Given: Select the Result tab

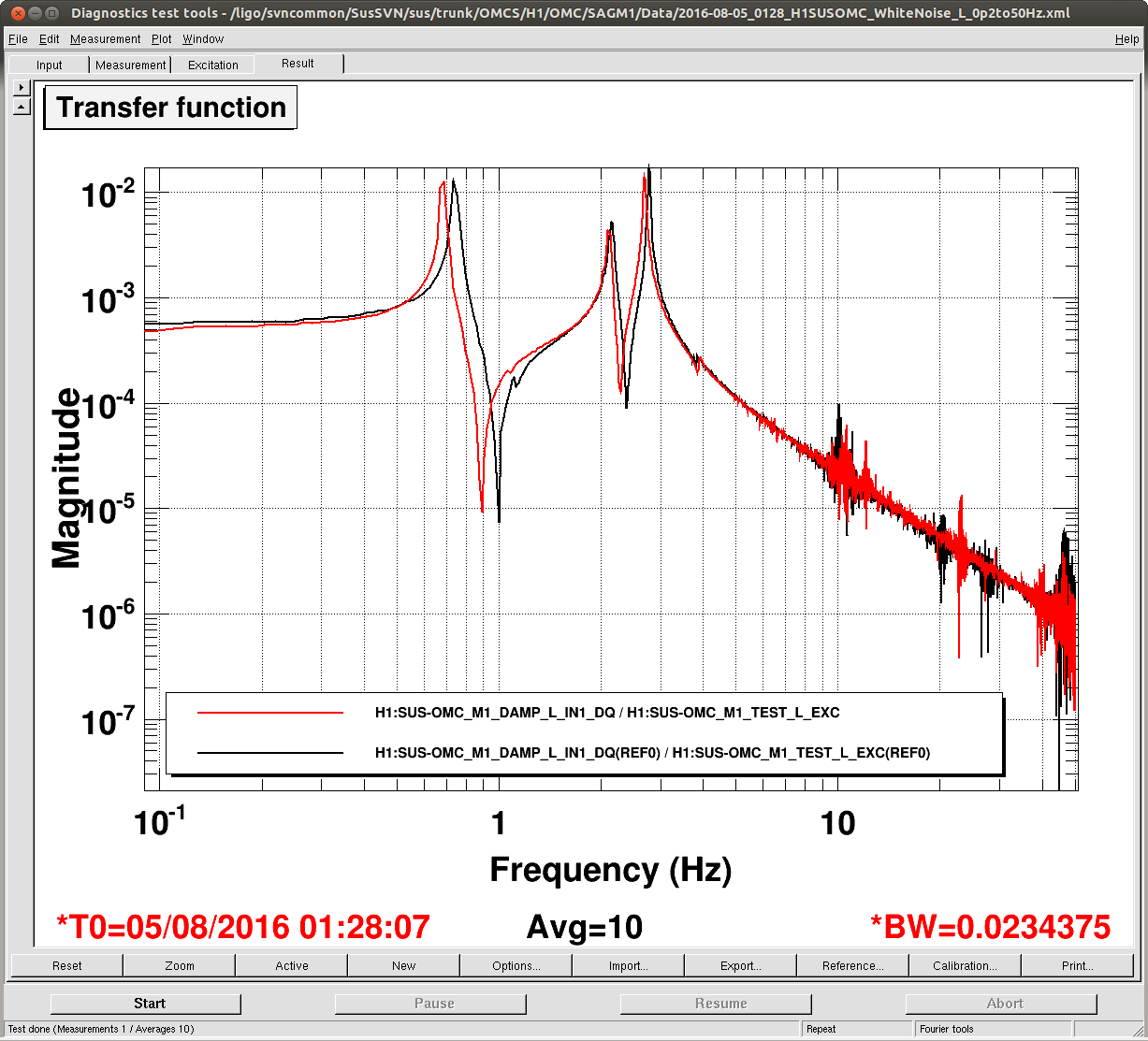Looking at the screenshot, I should coord(298,64).
